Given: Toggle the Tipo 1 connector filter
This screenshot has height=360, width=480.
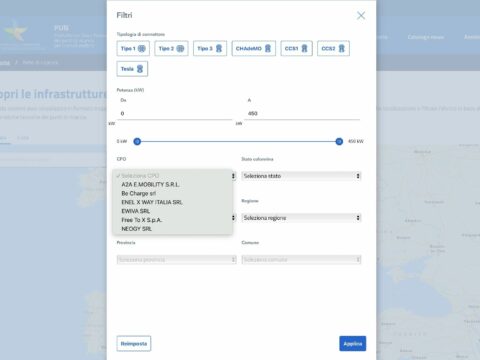Looking at the screenshot, I should point(133,48).
